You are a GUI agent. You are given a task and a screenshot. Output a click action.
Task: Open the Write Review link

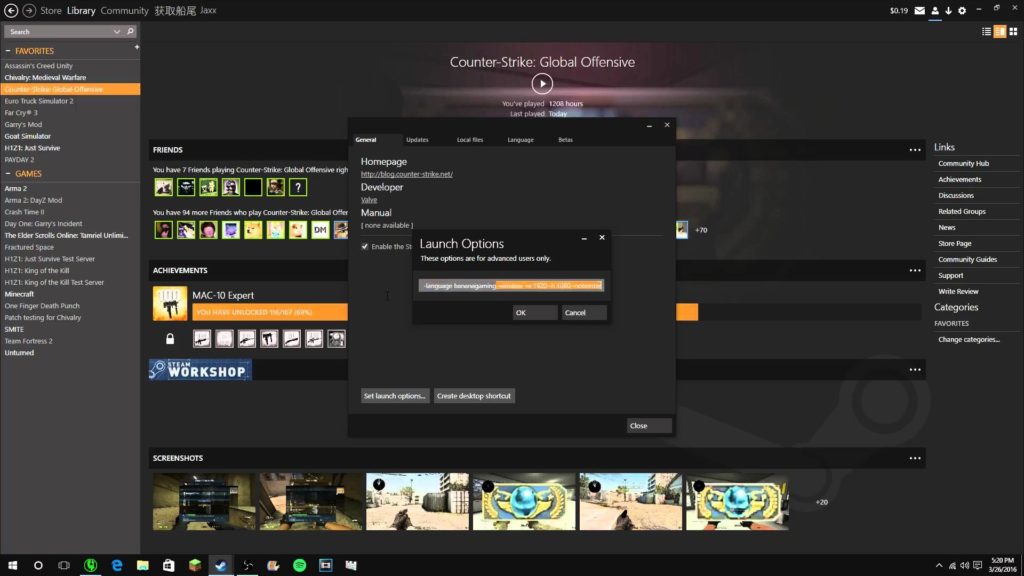958,291
